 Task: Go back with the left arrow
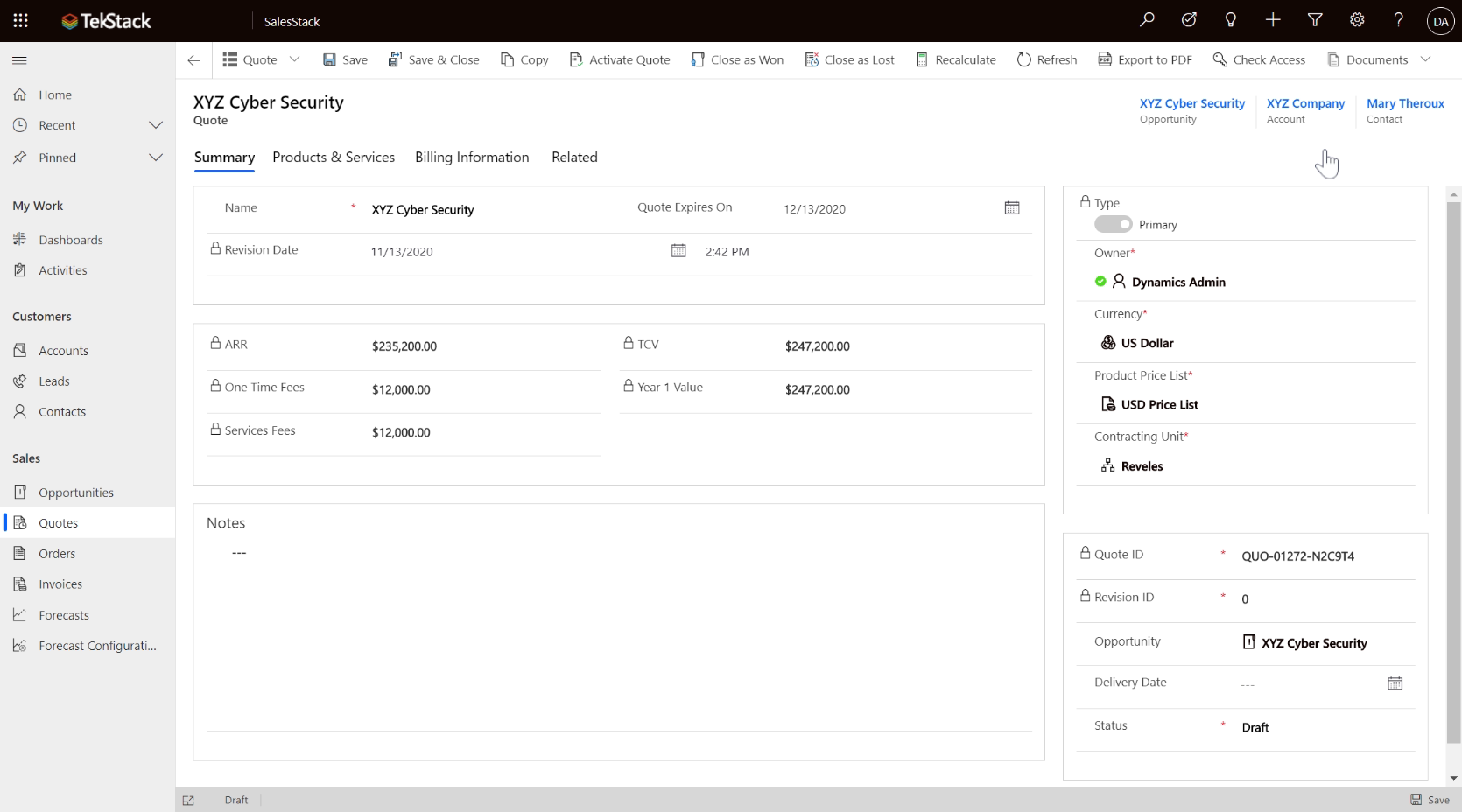(x=193, y=59)
